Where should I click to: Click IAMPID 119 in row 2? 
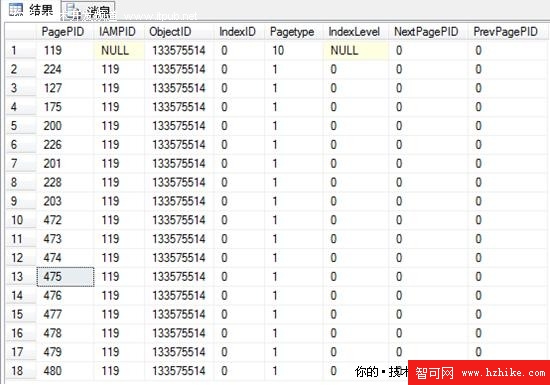coord(119,69)
